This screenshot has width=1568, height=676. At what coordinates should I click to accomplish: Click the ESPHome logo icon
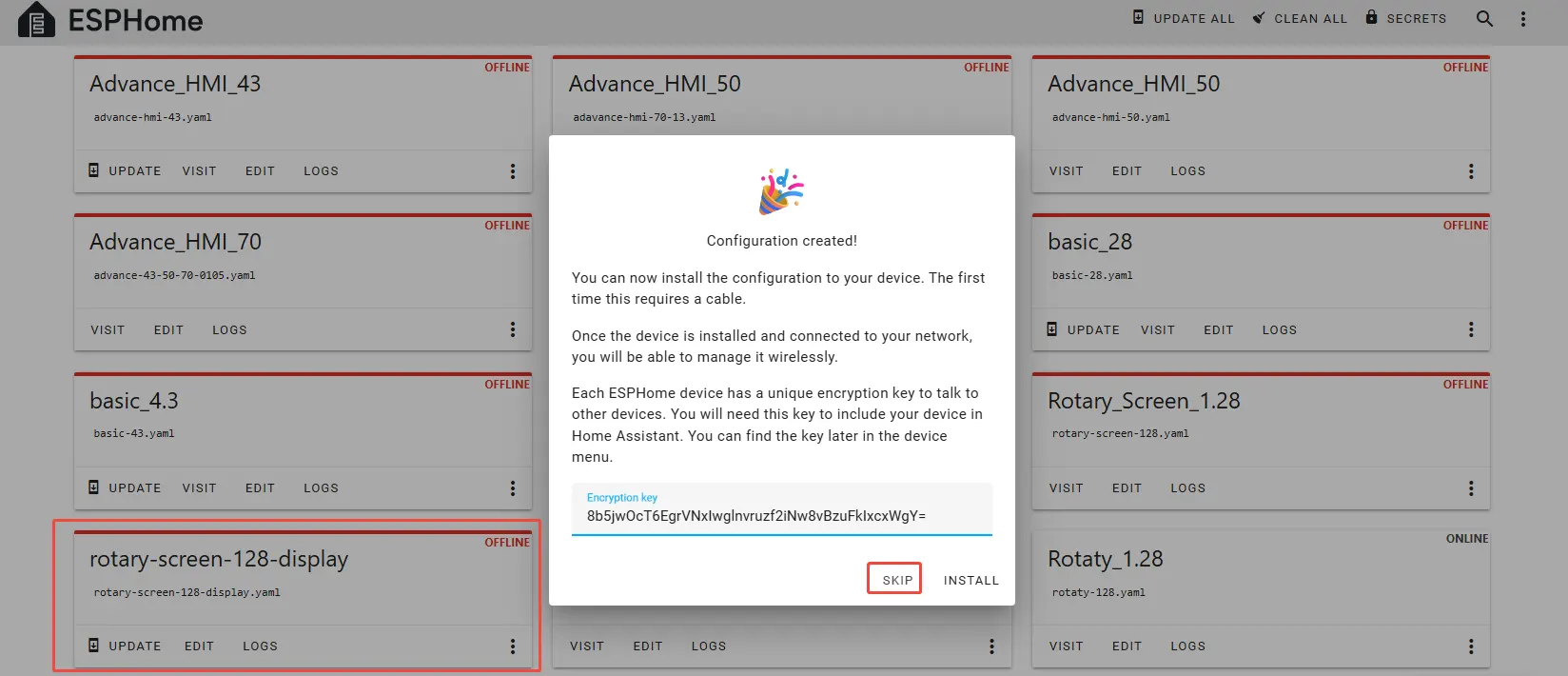(x=36, y=20)
